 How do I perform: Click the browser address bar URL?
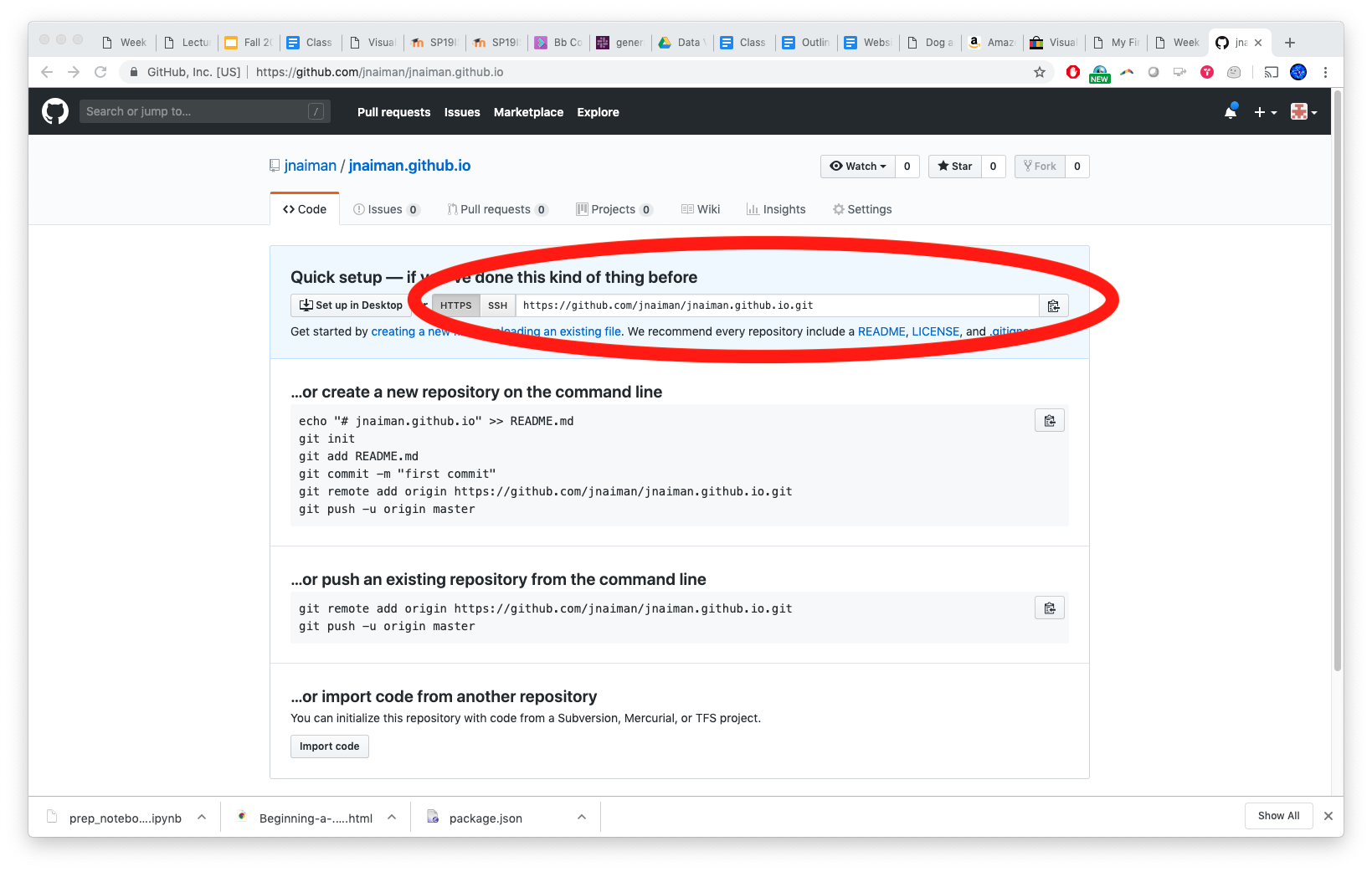(x=379, y=72)
